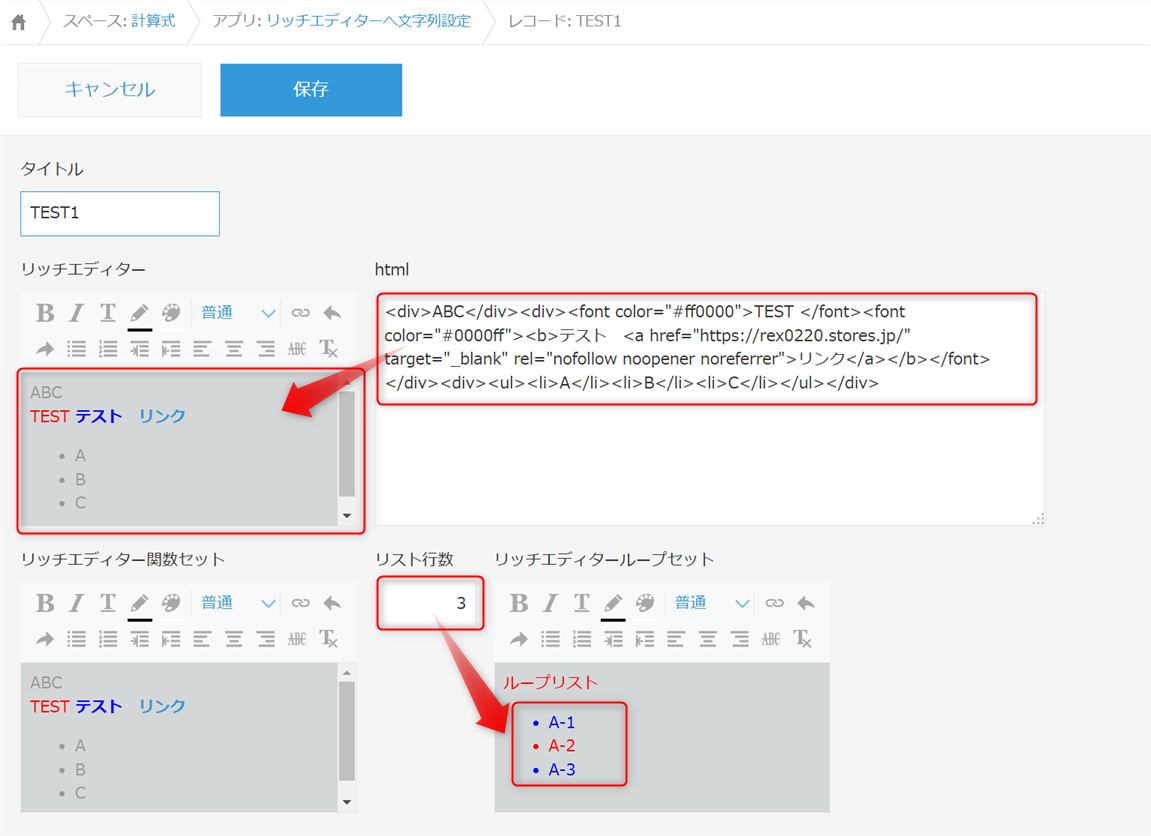Click リッチエディター関数セット scrollbar down arrow
Screen dimensions: 1151x836
coord(347,802)
